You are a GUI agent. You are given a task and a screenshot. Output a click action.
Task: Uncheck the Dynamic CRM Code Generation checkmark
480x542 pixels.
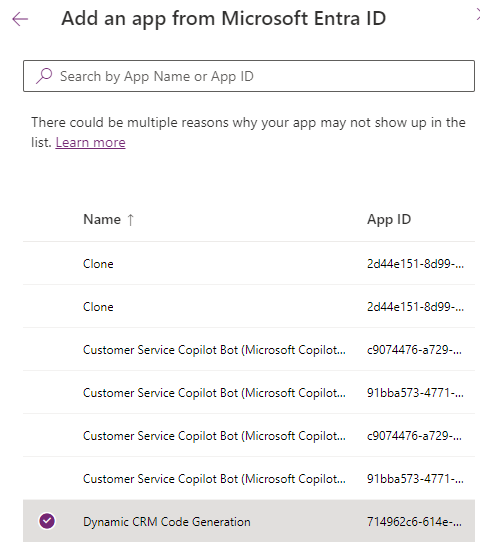47,521
